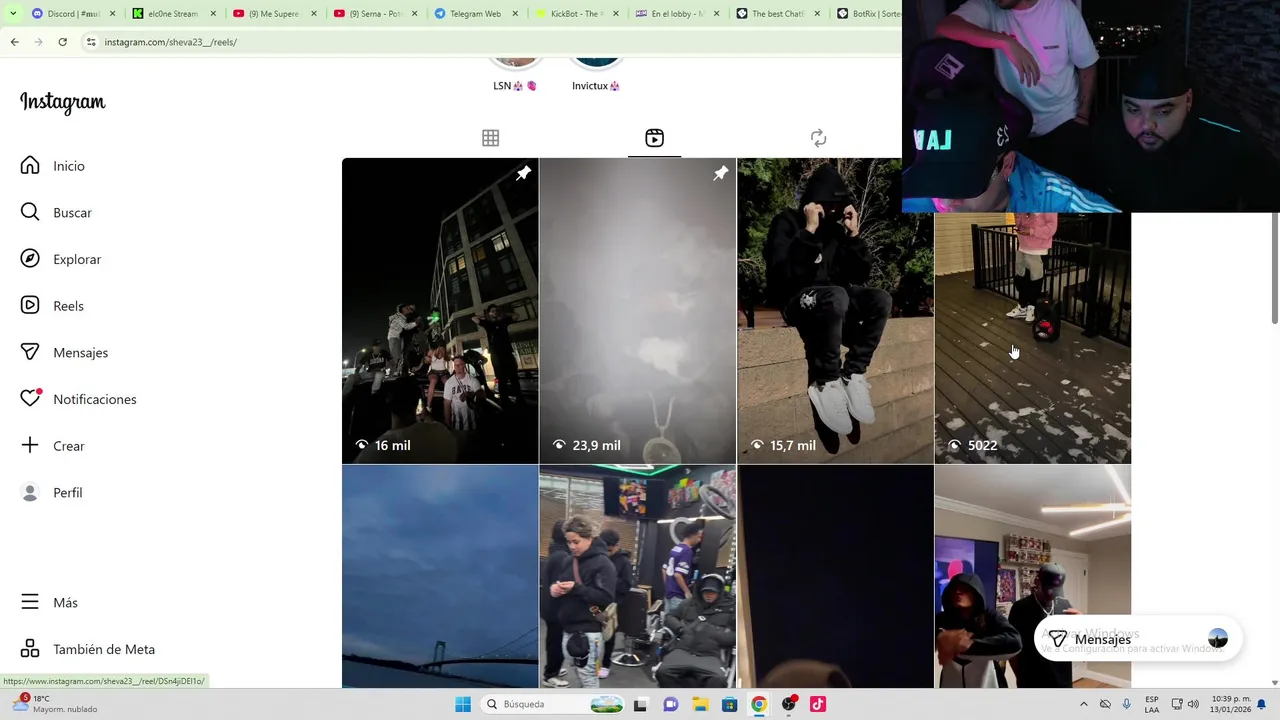This screenshot has width=1280, height=720.
Task: Open reel with 5022 views
Action: (1032, 338)
